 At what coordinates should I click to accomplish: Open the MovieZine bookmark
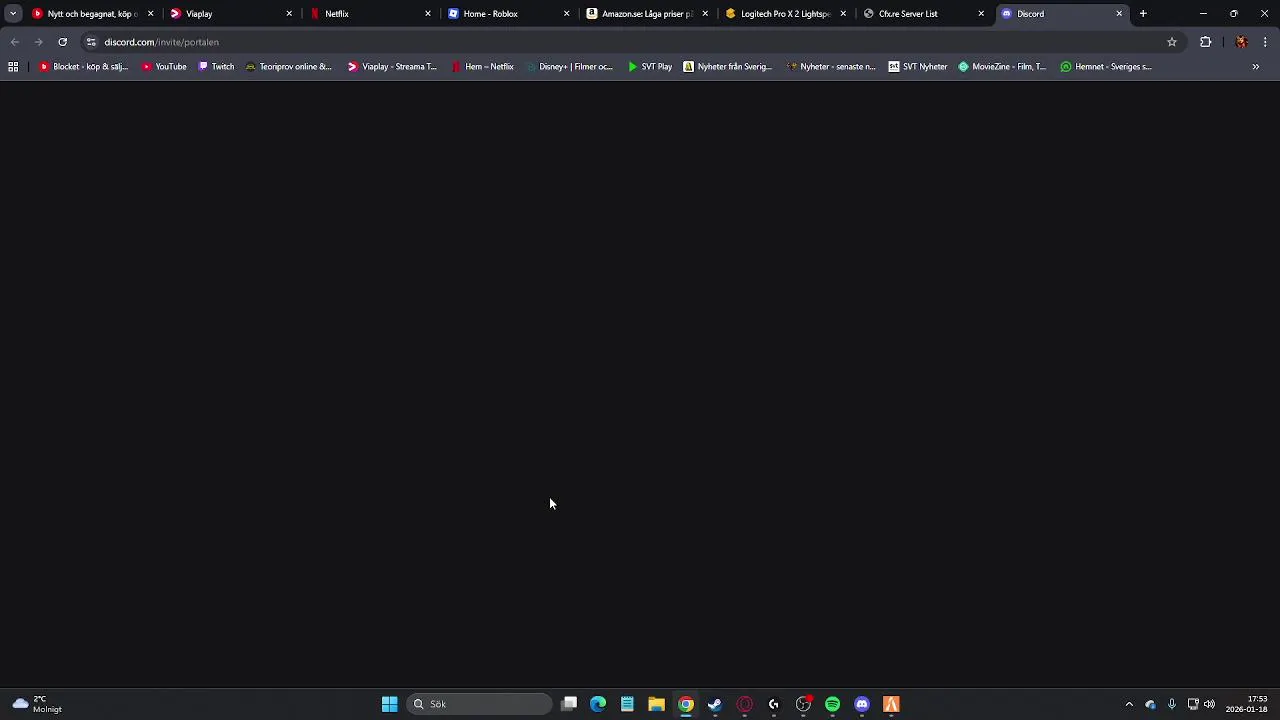[x=1002, y=67]
